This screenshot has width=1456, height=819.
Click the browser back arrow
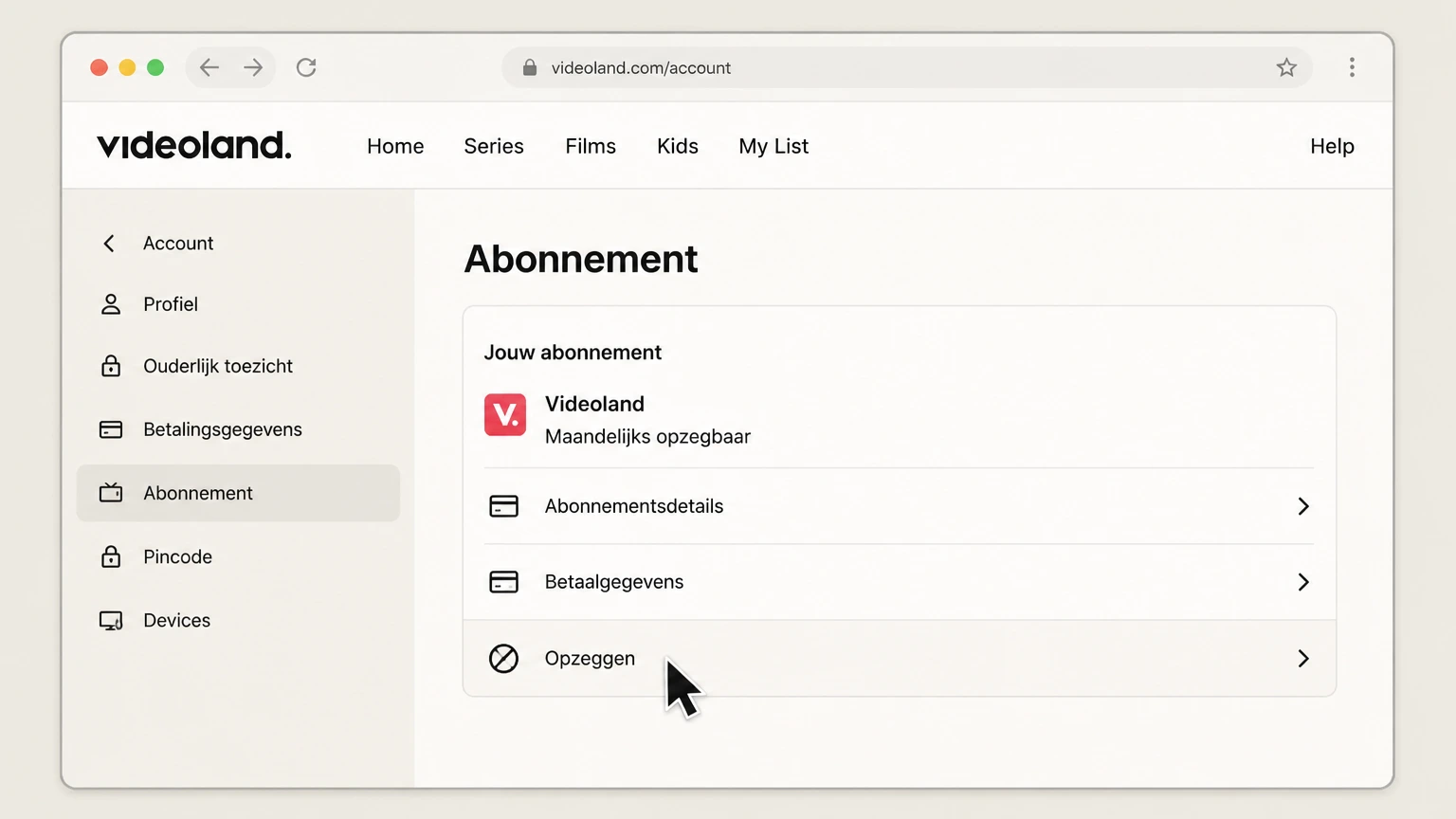click(x=209, y=67)
